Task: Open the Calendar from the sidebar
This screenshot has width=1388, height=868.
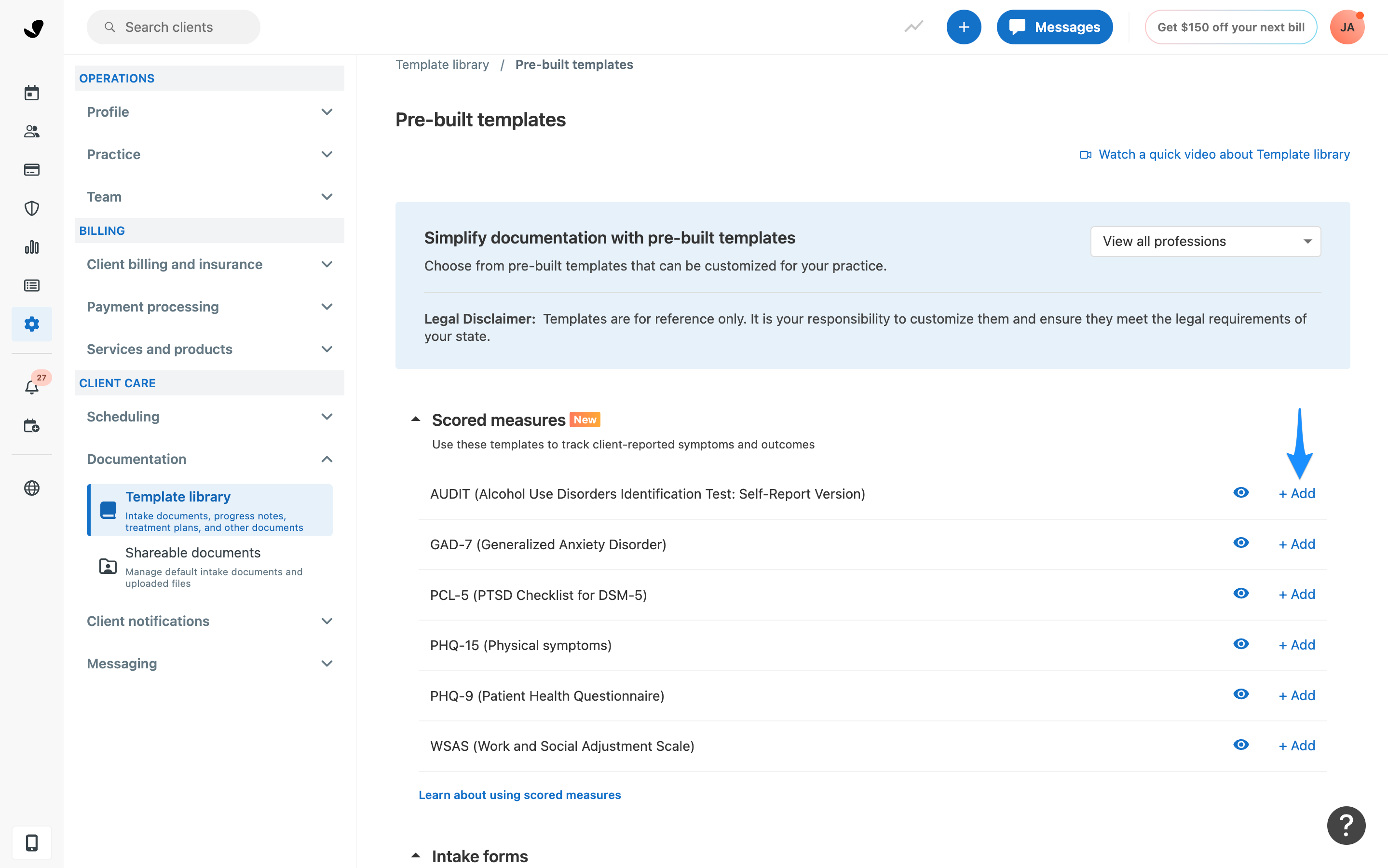Action: click(31, 93)
